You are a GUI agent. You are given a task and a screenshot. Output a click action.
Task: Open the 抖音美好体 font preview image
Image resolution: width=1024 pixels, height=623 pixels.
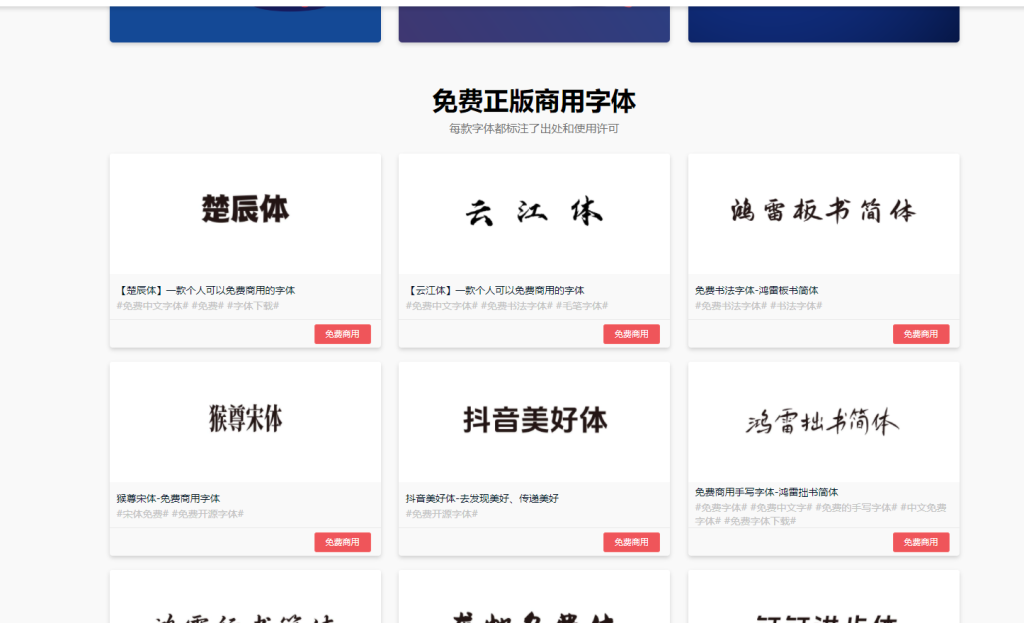(534, 420)
